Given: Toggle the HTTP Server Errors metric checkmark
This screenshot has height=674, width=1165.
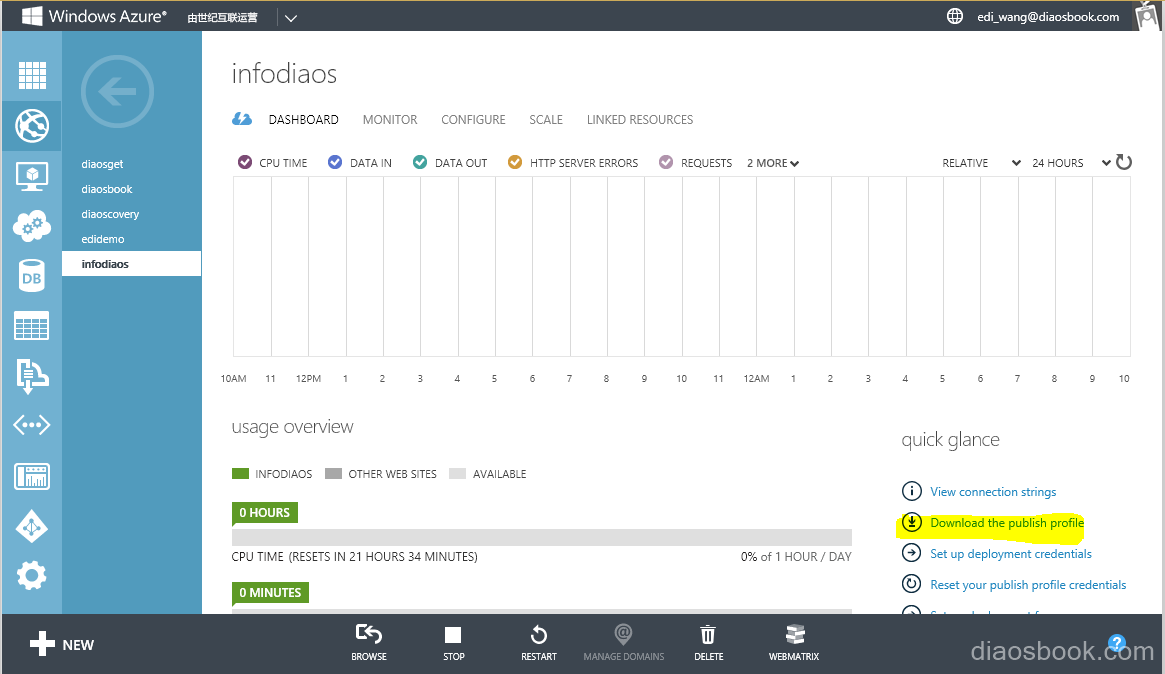Looking at the screenshot, I should click(x=515, y=163).
